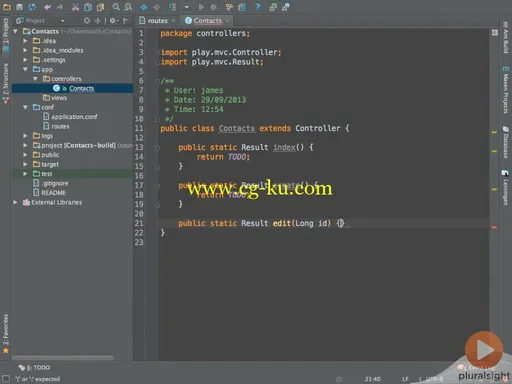
Task: Toggle the Structure tool window
Action: tap(6, 82)
